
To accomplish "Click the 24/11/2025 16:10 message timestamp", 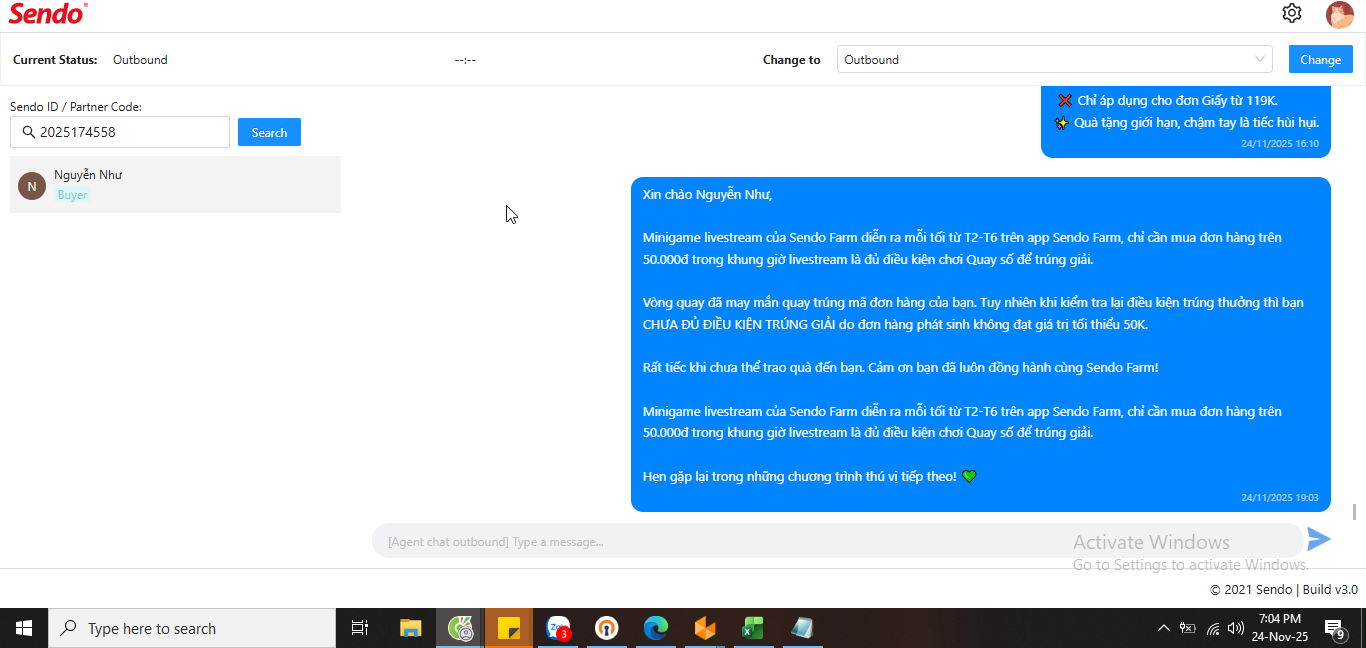I will pos(1280,143).
